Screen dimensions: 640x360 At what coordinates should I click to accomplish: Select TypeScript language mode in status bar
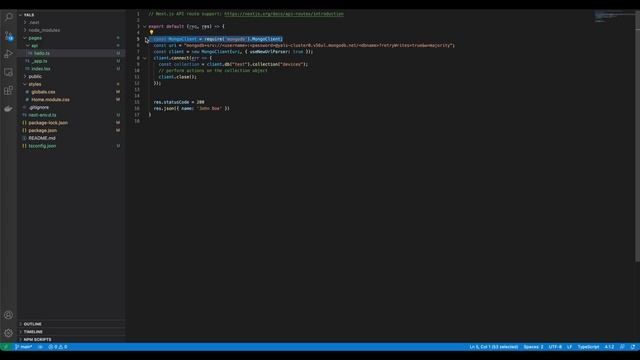pyautogui.click(x=588, y=347)
